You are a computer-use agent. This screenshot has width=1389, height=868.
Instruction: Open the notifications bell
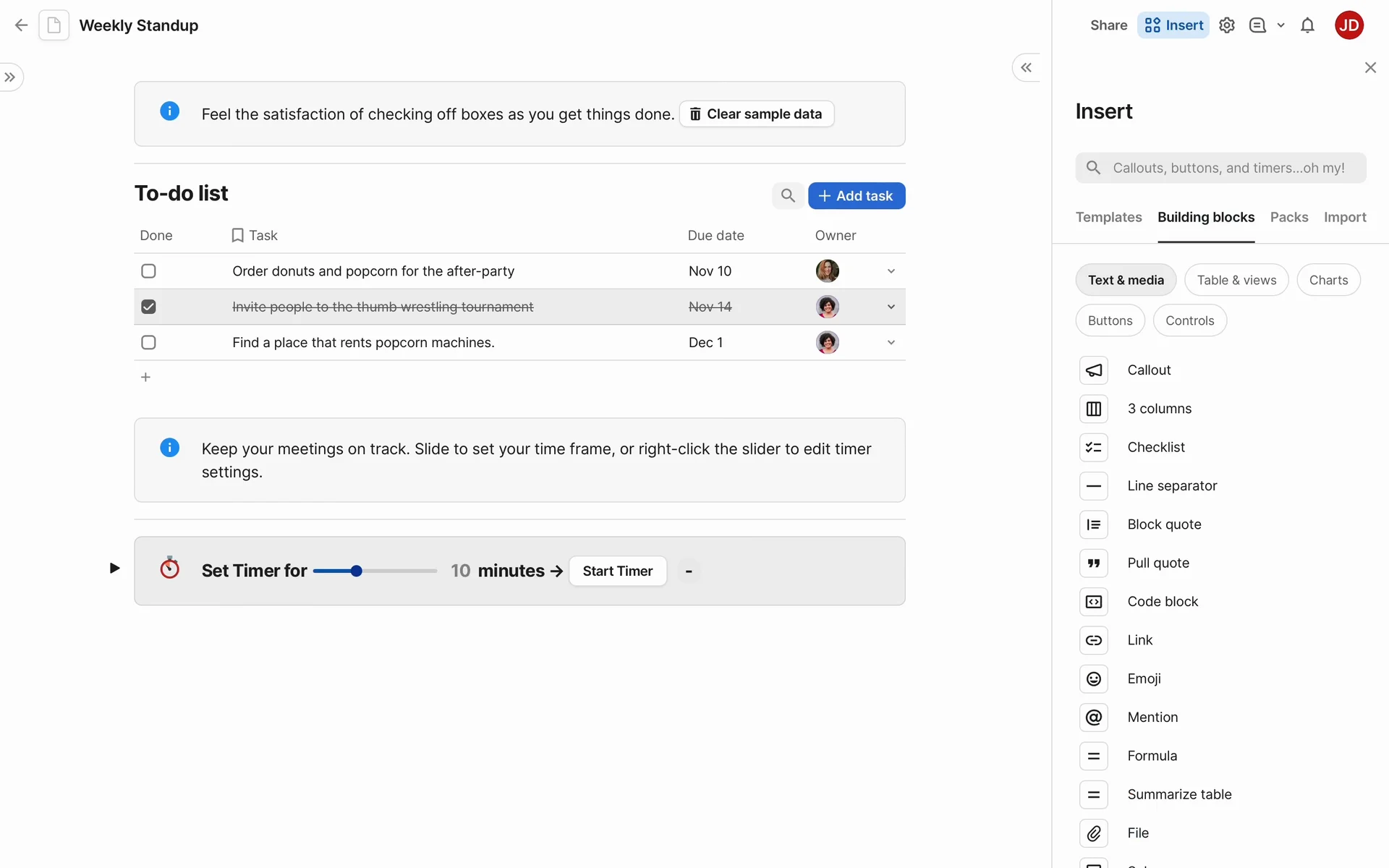1307,25
